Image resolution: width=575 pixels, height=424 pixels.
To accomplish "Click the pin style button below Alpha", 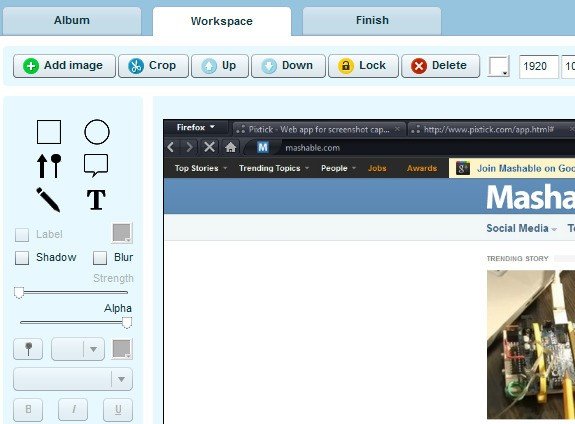I will pos(28,349).
